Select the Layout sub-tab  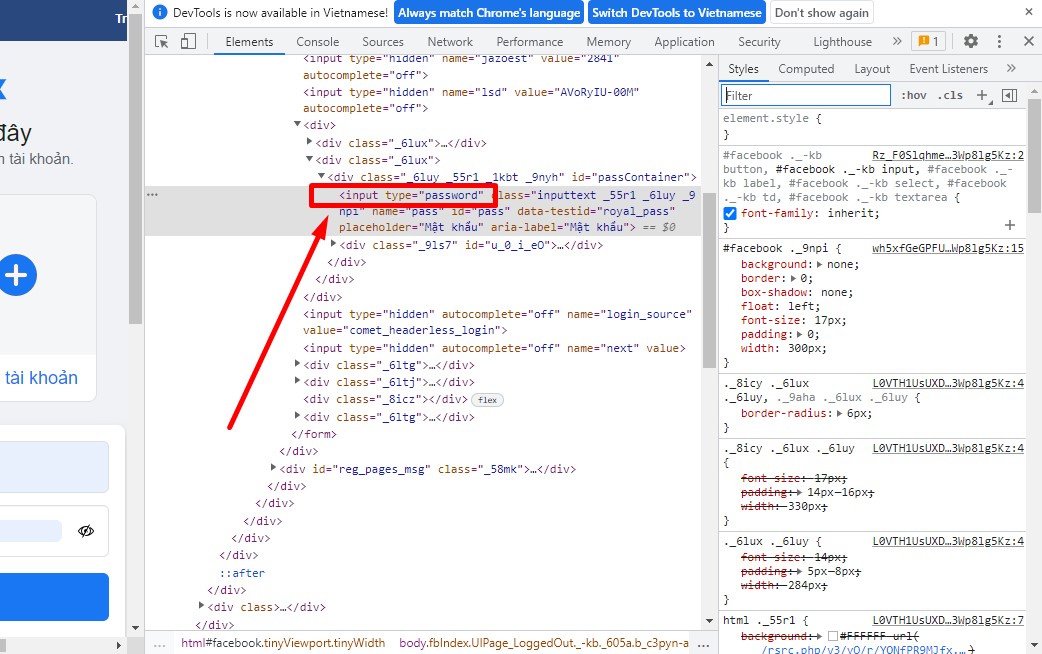[872, 68]
